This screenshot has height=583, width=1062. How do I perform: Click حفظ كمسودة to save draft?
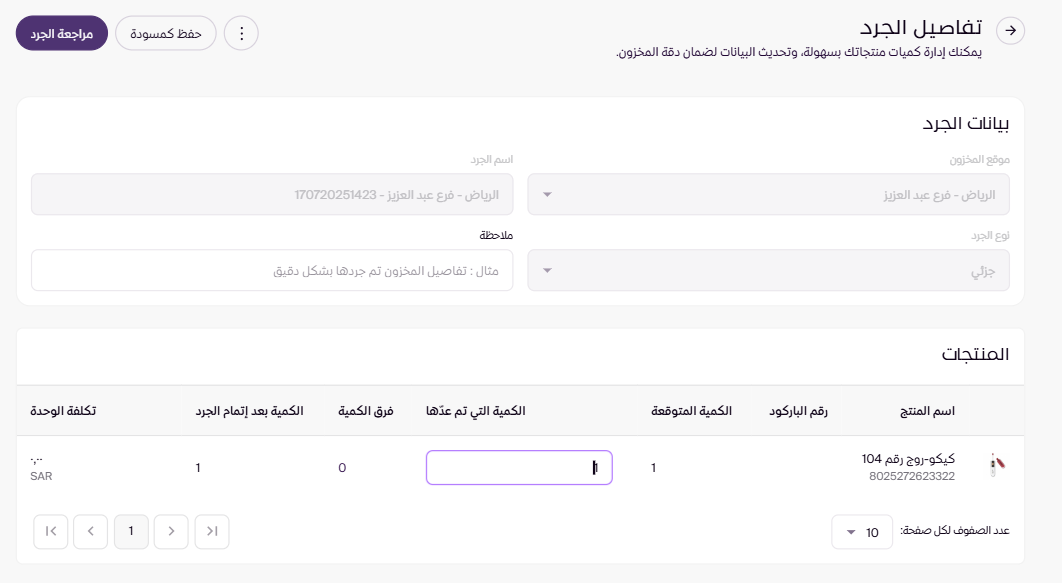pyautogui.click(x=166, y=33)
